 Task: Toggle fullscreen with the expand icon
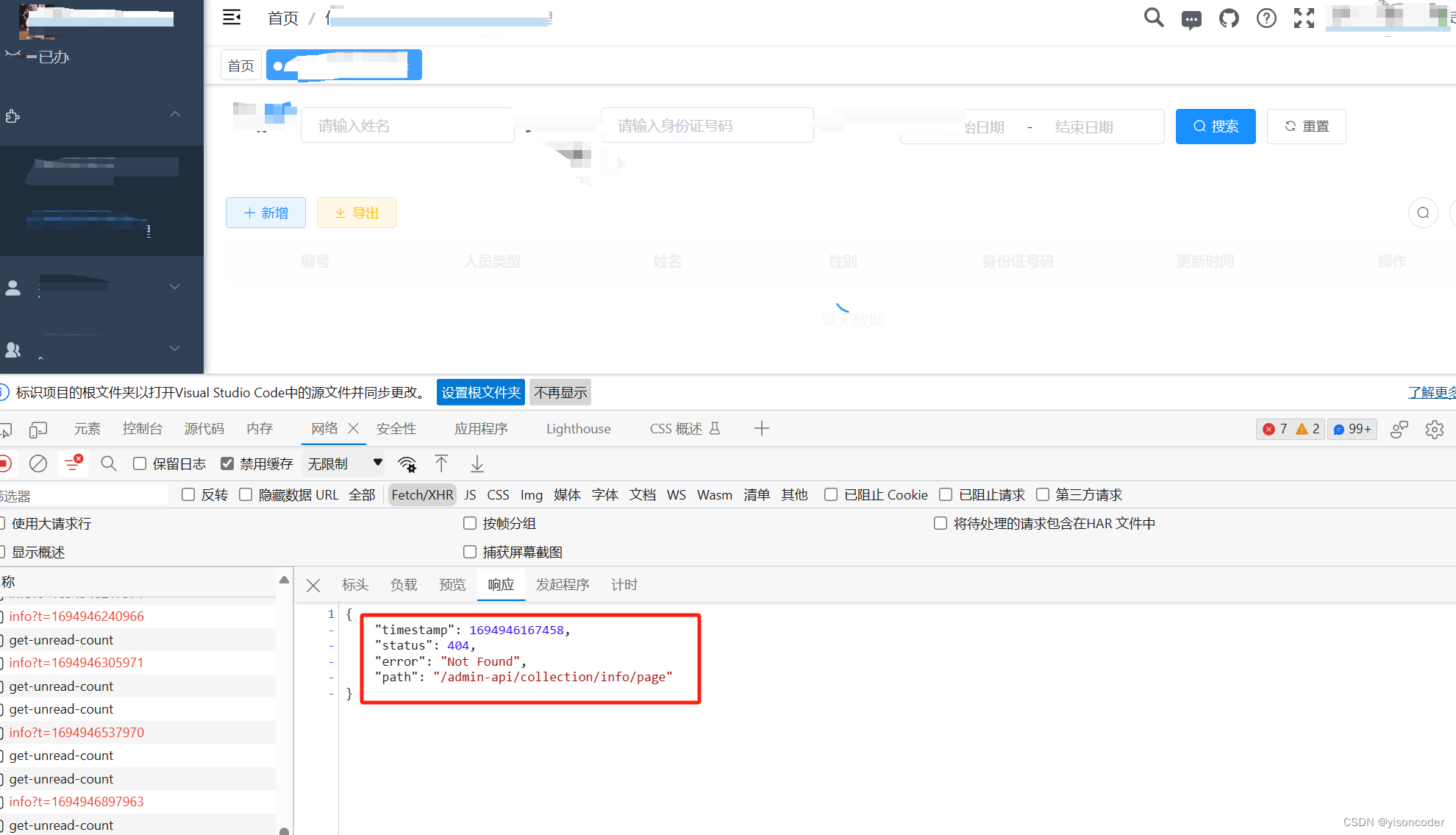tap(1304, 18)
